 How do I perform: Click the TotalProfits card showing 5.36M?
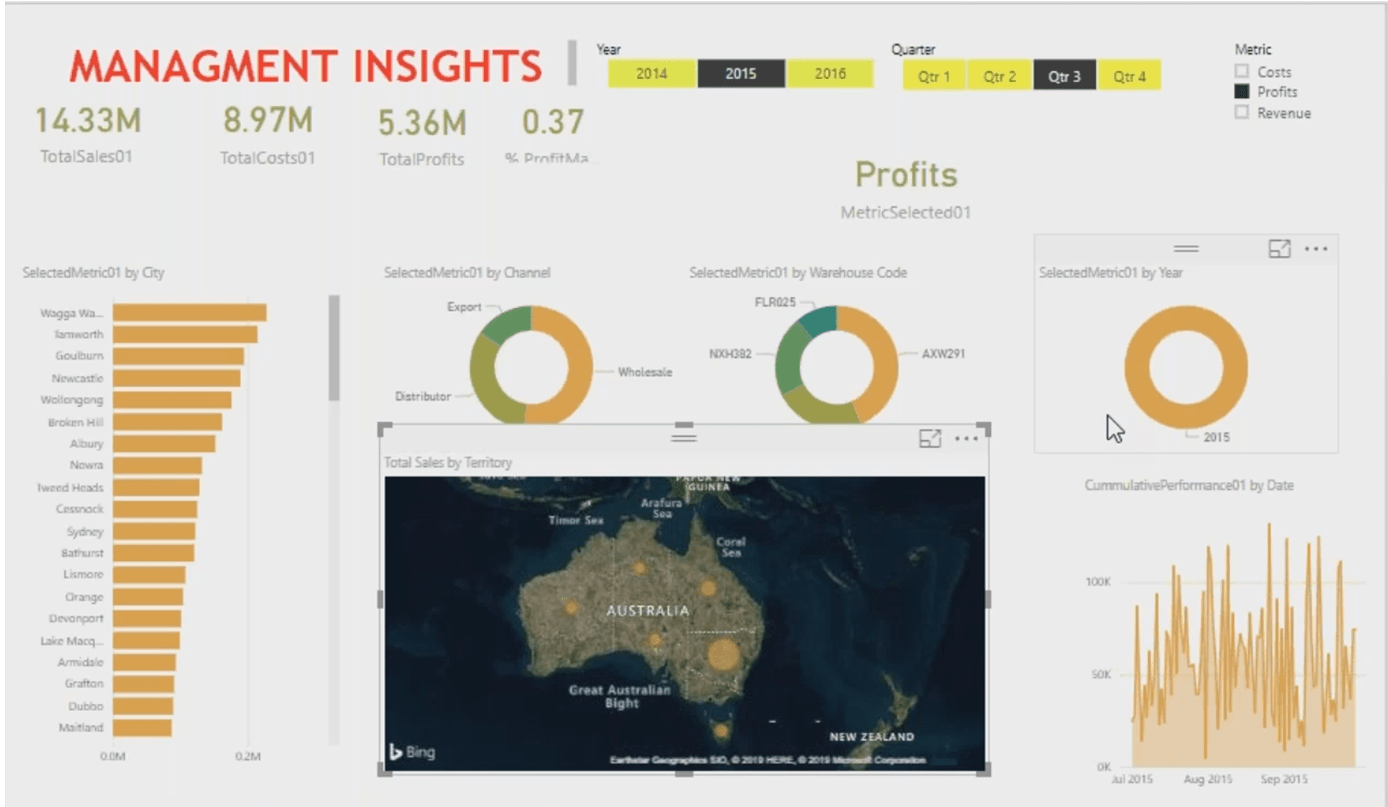coord(422,137)
